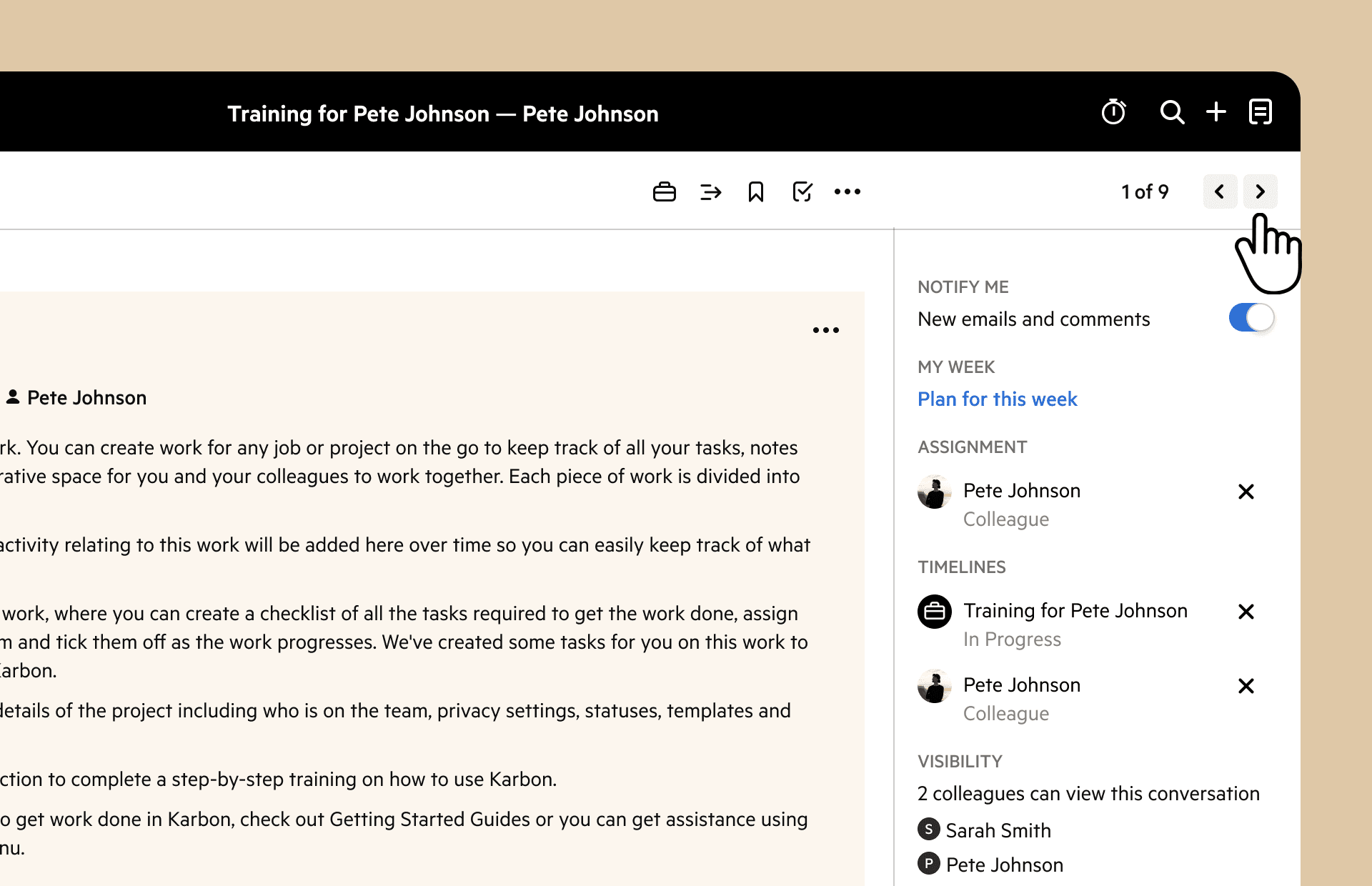Open Training for Pete Johnson timeline entry
This screenshot has width=1372, height=886.
[1075, 611]
